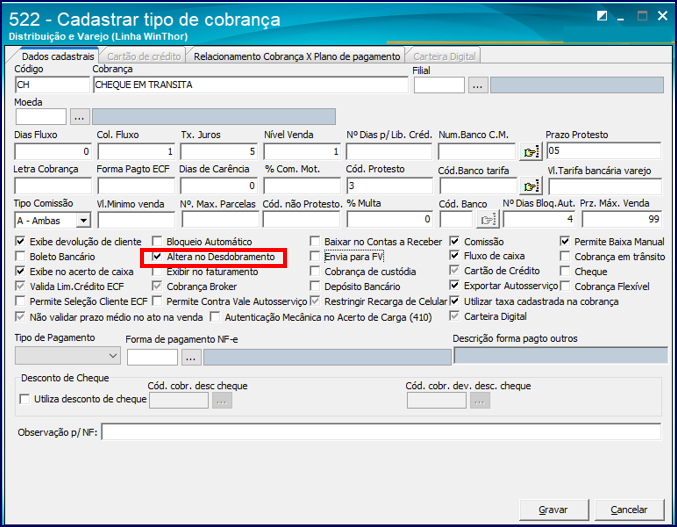Open Num.Banco C.M. lookup hand icon

coord(530,151)
